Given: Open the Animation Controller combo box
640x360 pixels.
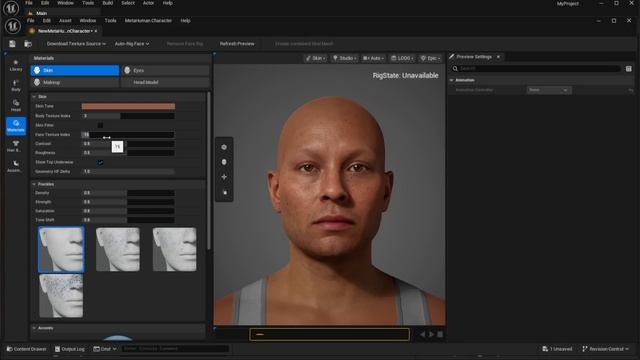Looking at the screenshot, I should click(x=549, y=90).
